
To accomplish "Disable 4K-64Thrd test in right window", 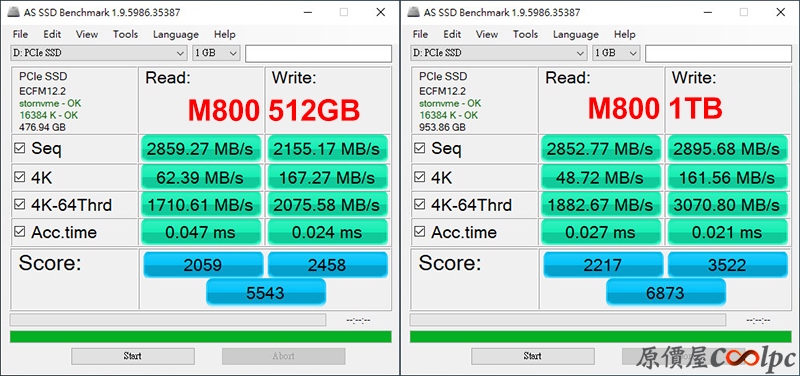I will 420,205.
